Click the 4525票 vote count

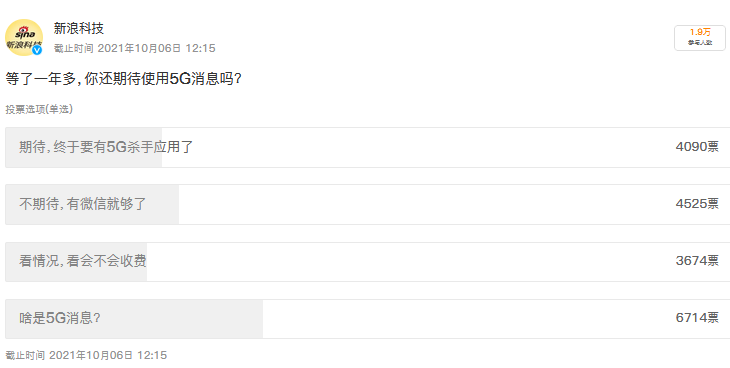coord(697,204)
